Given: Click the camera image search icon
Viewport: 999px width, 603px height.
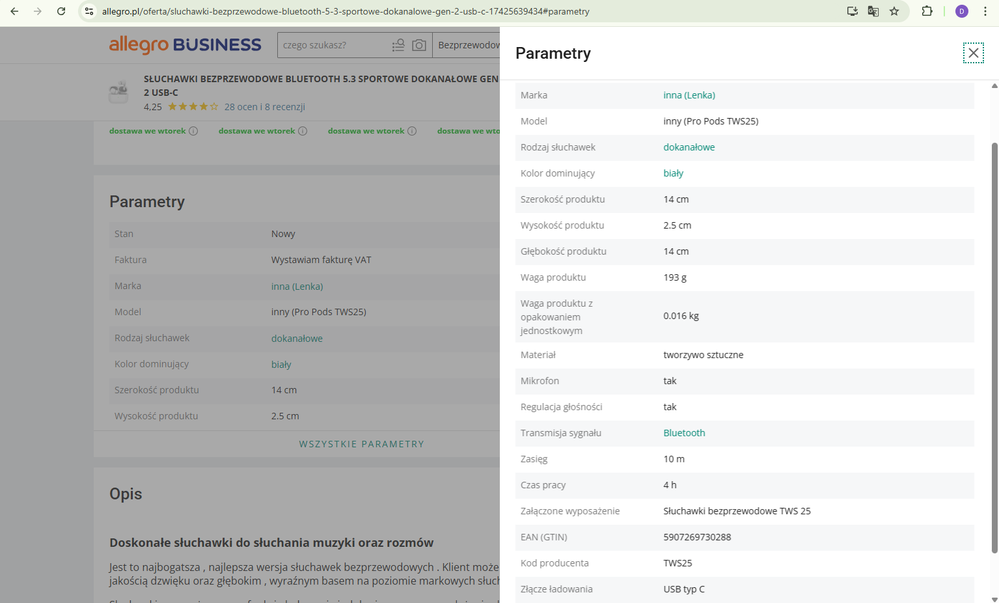Looking at the screenshot, I should [419, 45].
